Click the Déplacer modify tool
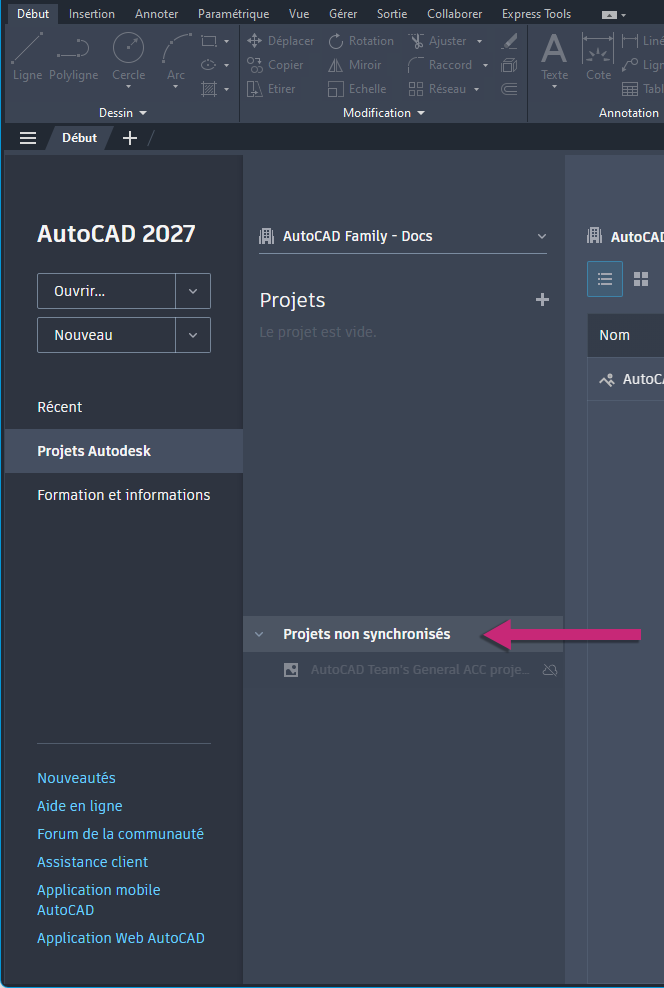664x988 pixels. [280, 41]
